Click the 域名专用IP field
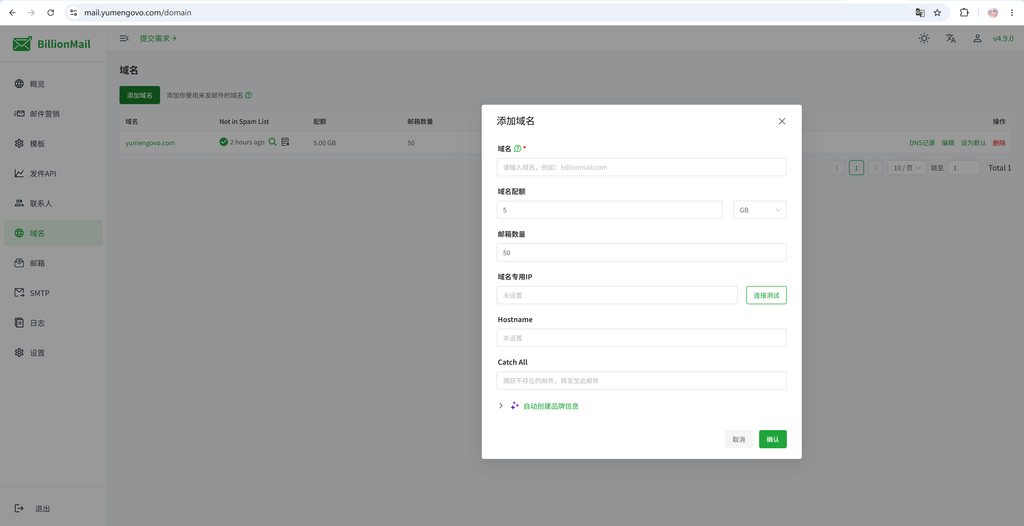The image size is (1024, 526). click(x=617, y=295)
